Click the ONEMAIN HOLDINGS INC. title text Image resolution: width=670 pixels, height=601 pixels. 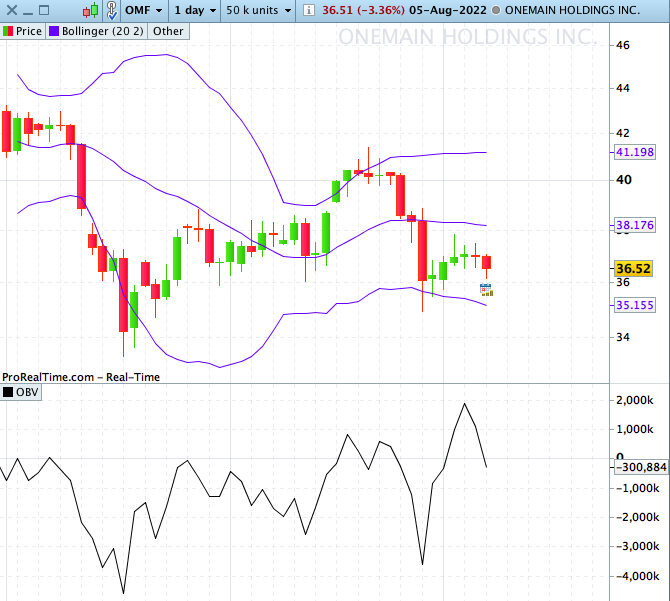(x=572, y=10)
